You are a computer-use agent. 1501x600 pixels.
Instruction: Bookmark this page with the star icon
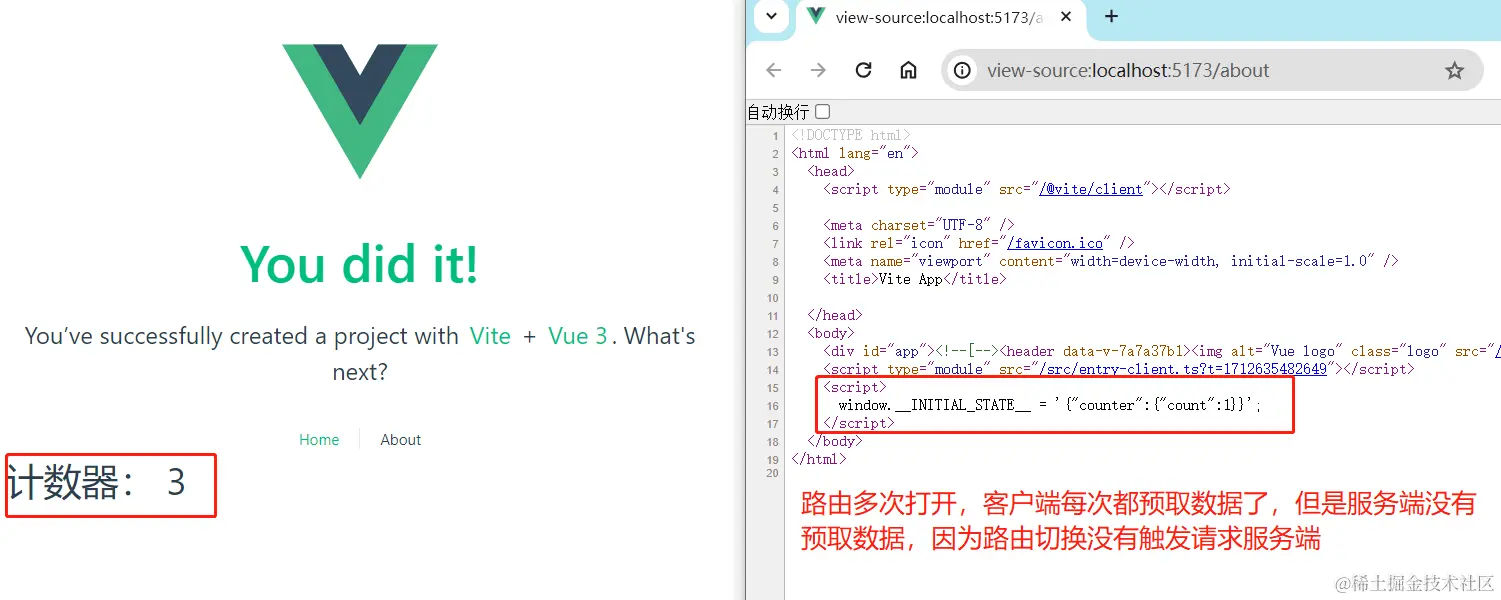click(x=1454, y=71)
